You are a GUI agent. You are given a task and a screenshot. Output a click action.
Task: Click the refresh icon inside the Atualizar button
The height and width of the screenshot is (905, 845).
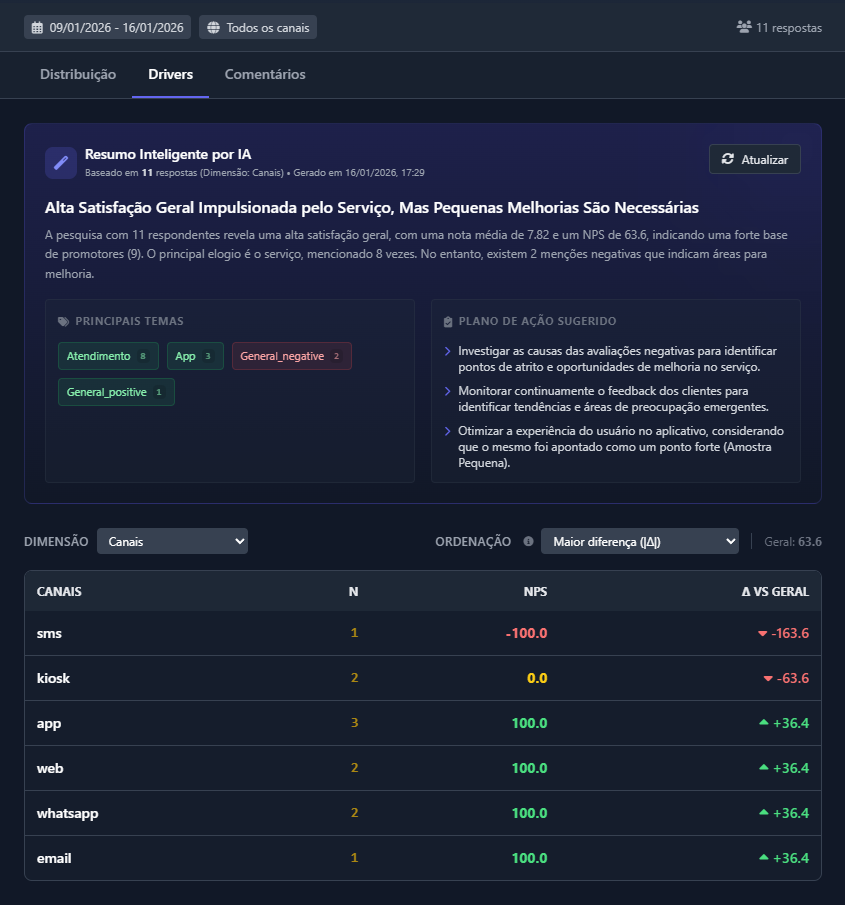point(729,158)
